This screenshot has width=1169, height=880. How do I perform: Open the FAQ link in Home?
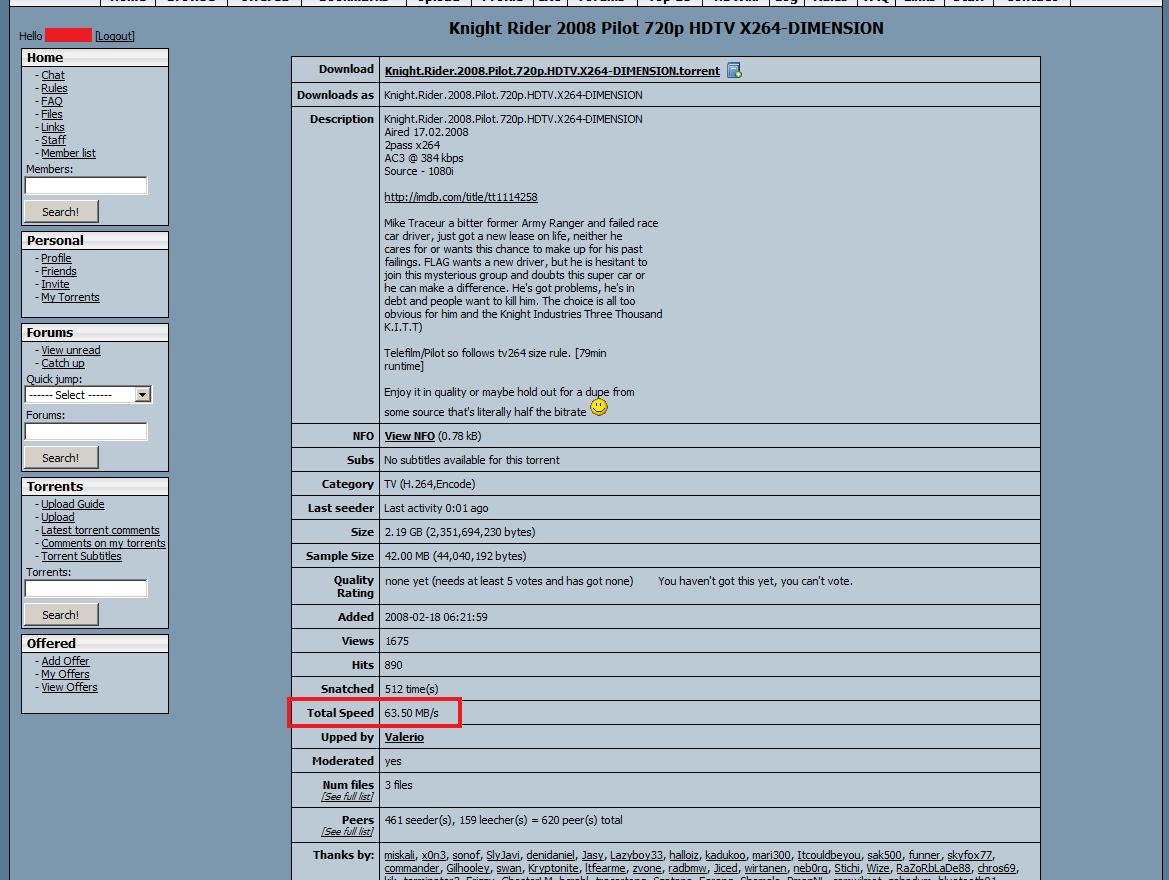point(51,101)
